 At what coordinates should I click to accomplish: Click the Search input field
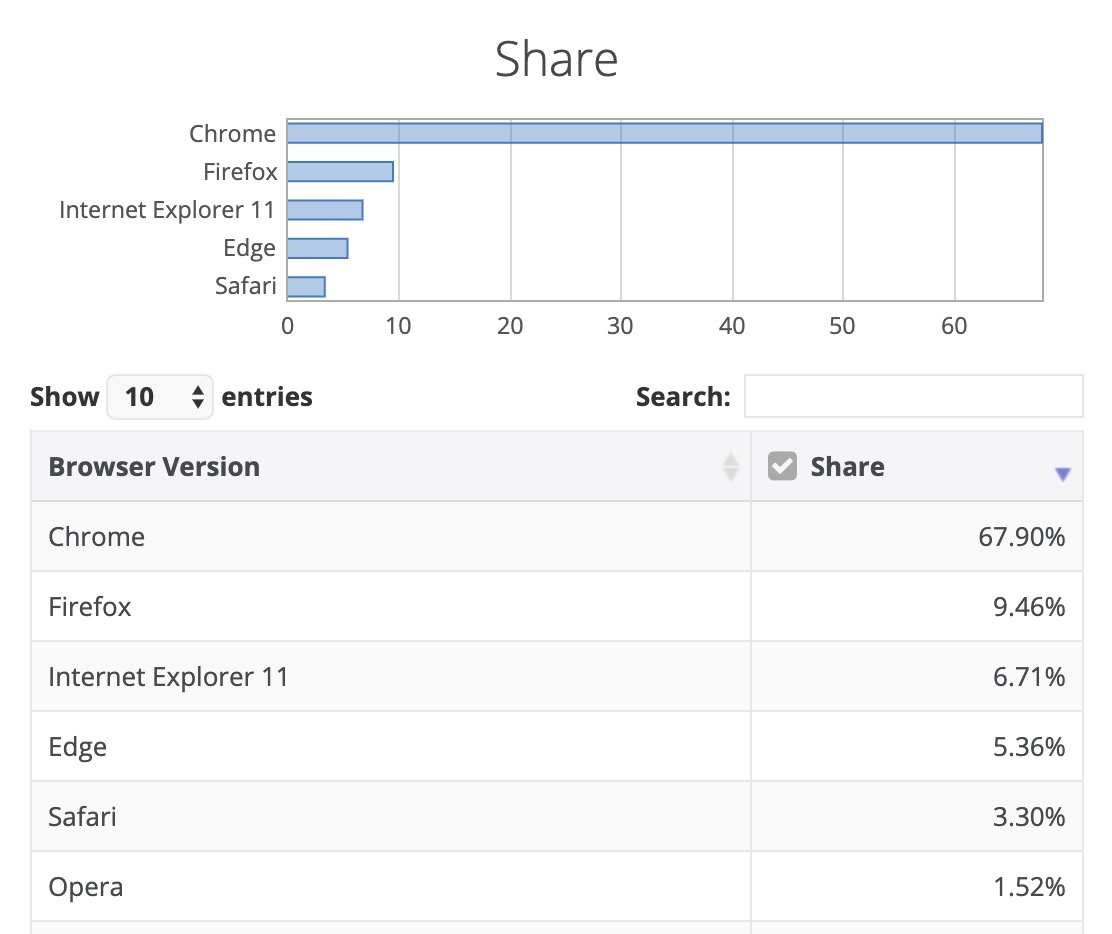click(x=913, y=396)
